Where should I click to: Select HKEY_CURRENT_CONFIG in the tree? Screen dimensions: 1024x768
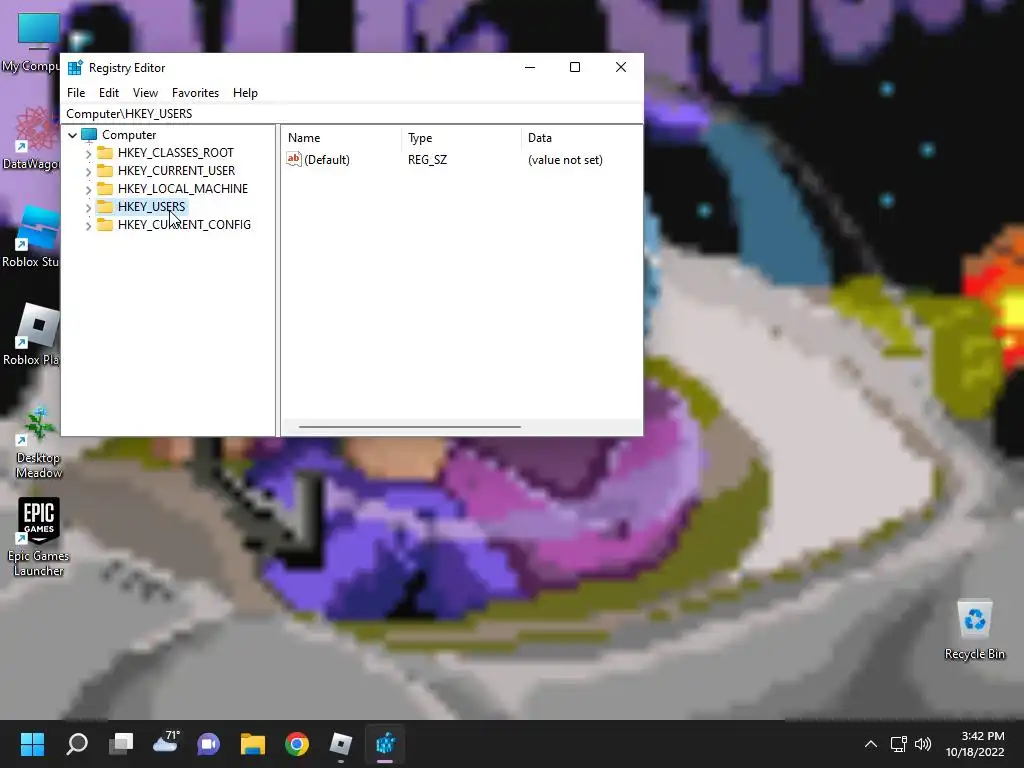pyautogui.click(x=184, y=225)
